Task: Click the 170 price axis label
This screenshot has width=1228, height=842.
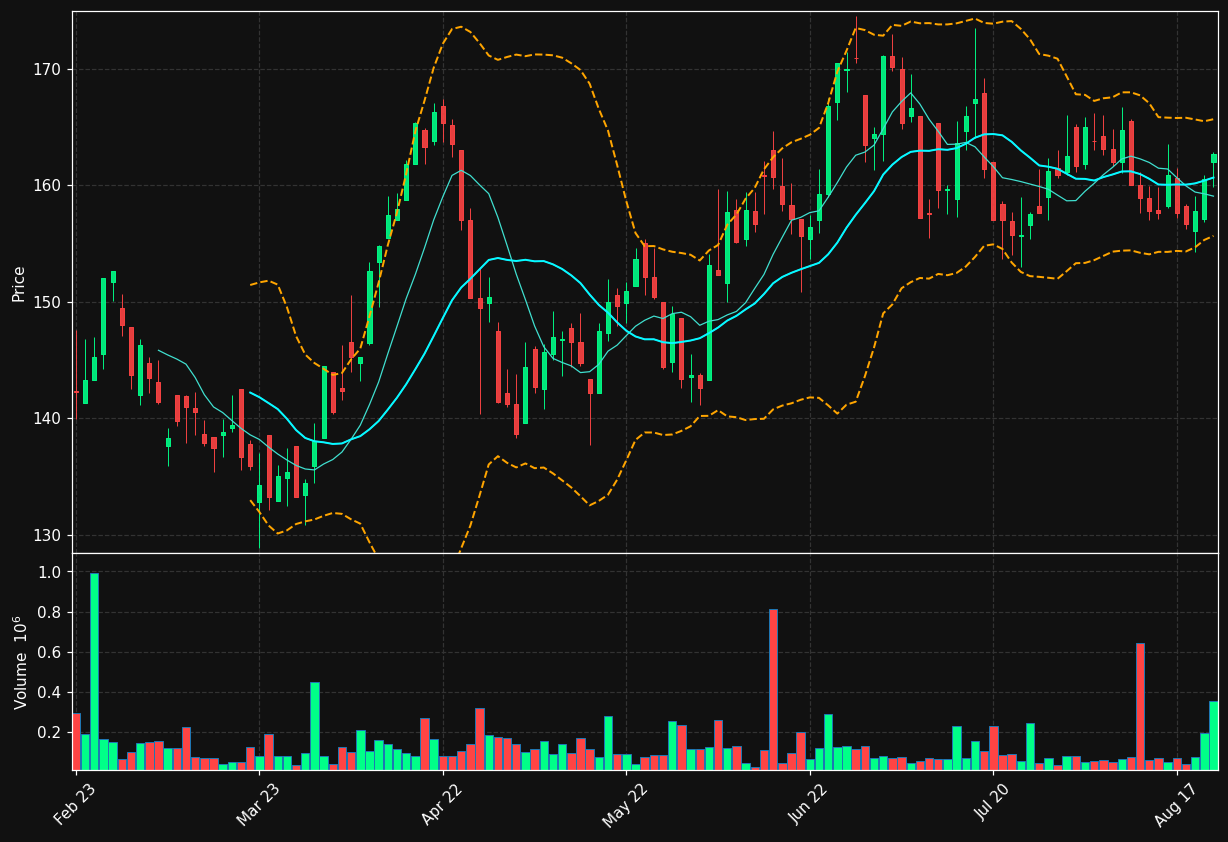Action: (x=48, y=70)
